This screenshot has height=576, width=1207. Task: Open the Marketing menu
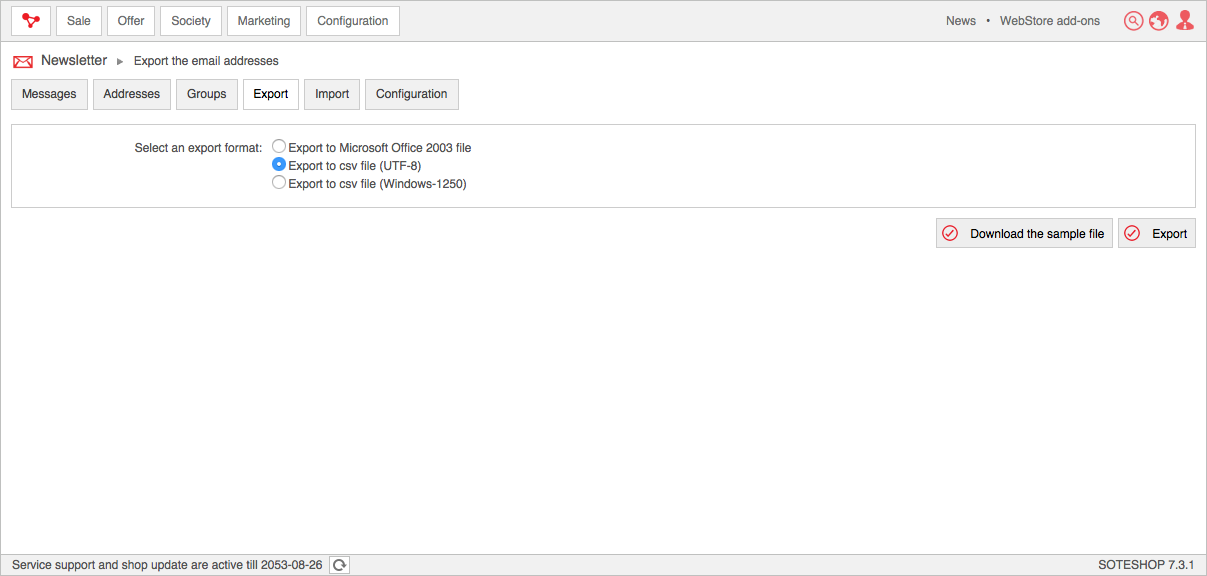point(264,21)
